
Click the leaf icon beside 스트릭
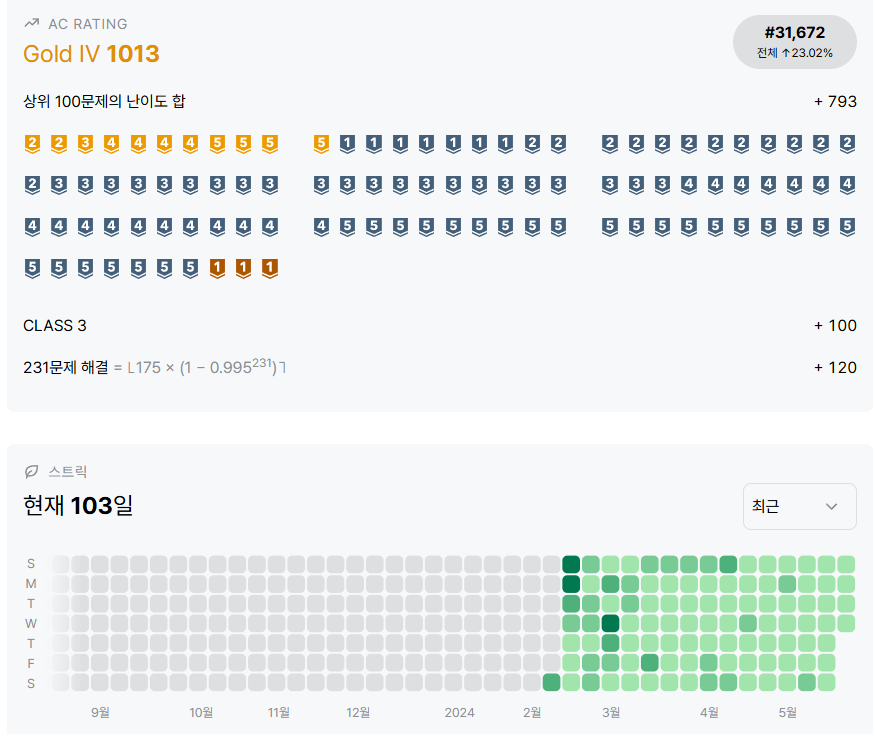coord(31,471)
